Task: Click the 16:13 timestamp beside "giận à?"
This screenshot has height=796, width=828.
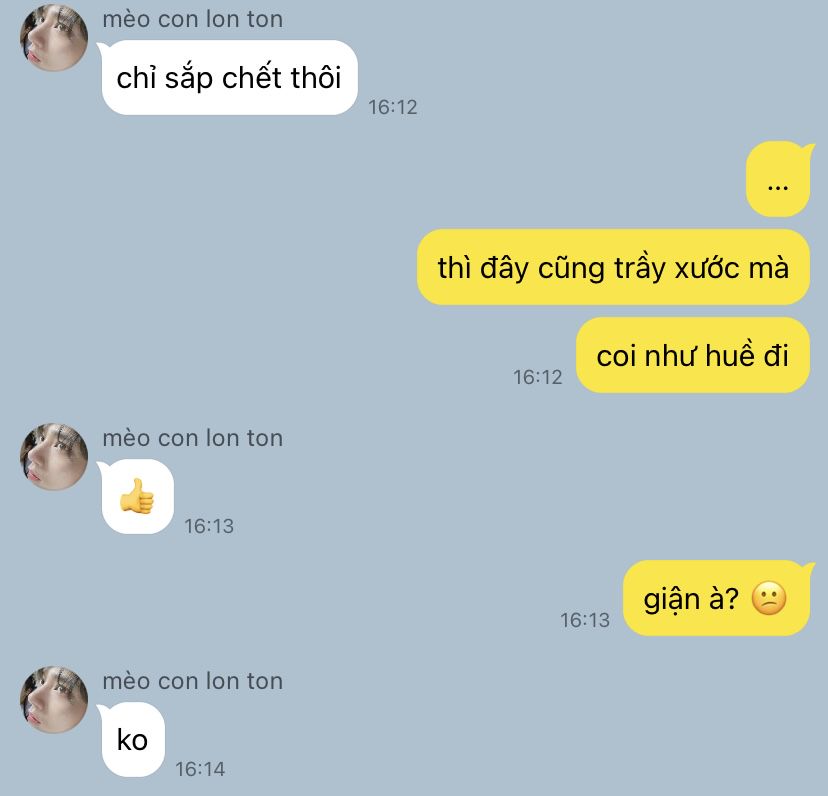Action: [x=585, y=620]
